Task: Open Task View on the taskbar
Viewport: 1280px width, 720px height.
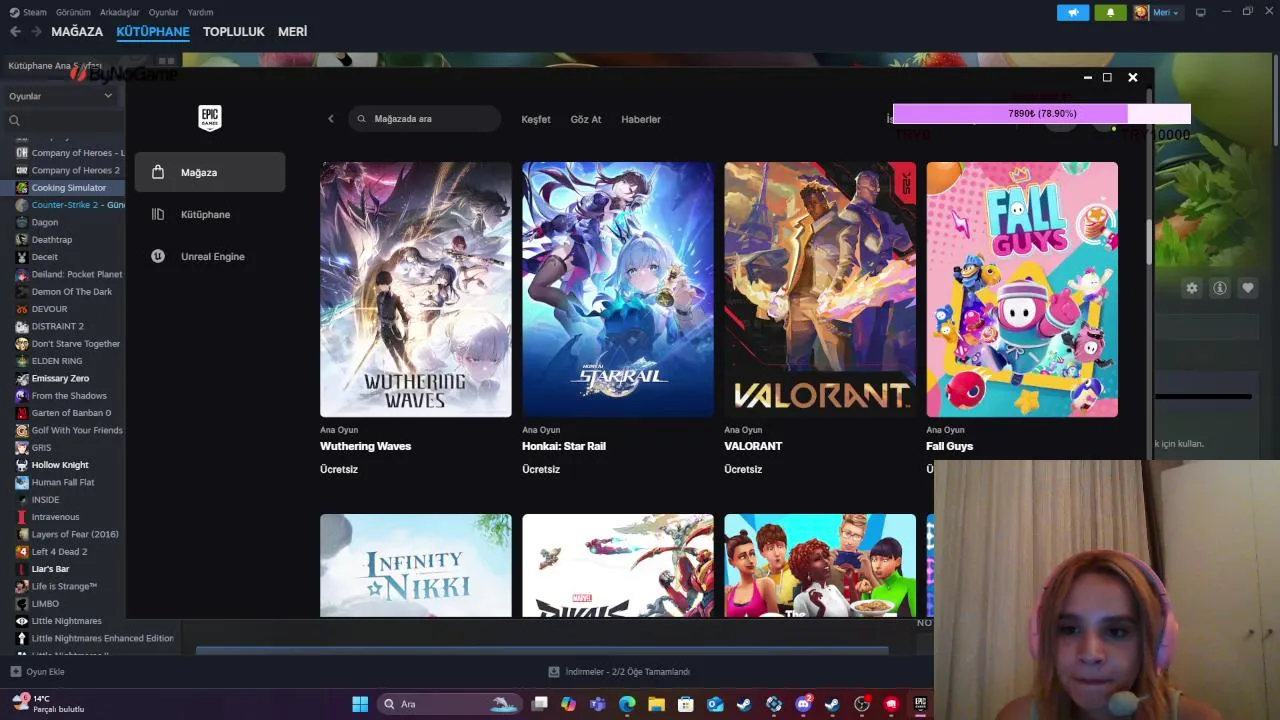Action: pos(540,704)
